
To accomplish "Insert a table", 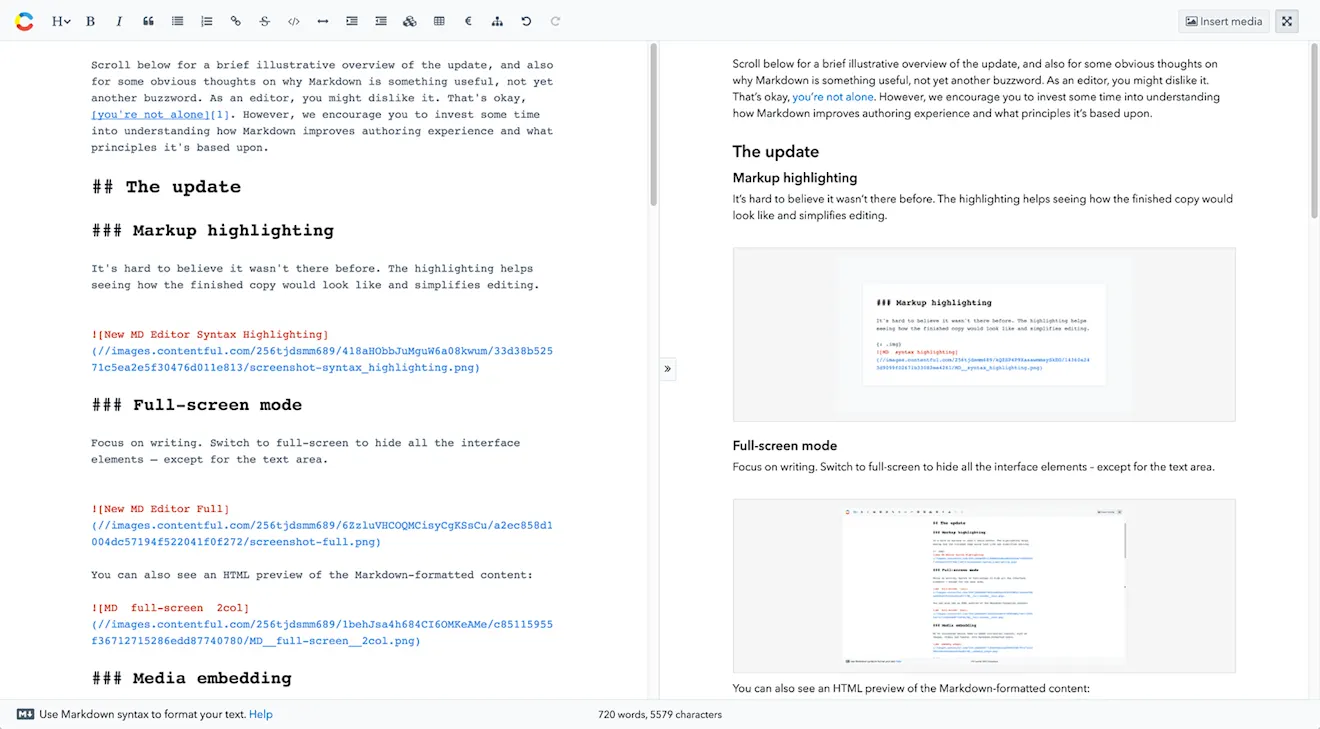I will [x=439, y=21].
